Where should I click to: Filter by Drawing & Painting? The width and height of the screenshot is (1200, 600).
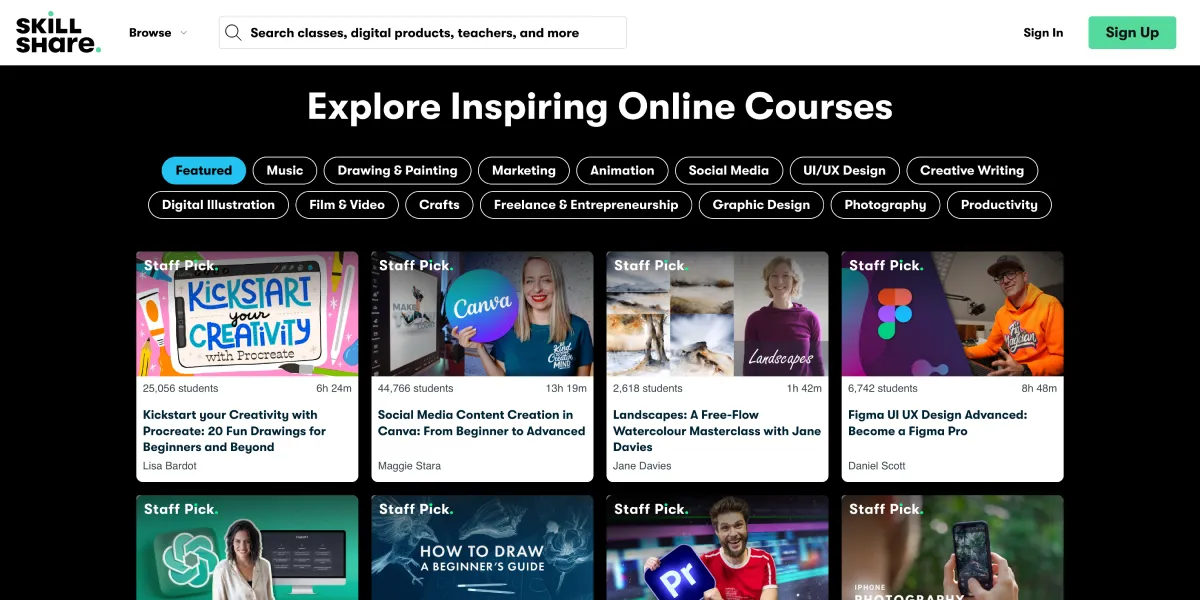[x=397, y=171]
